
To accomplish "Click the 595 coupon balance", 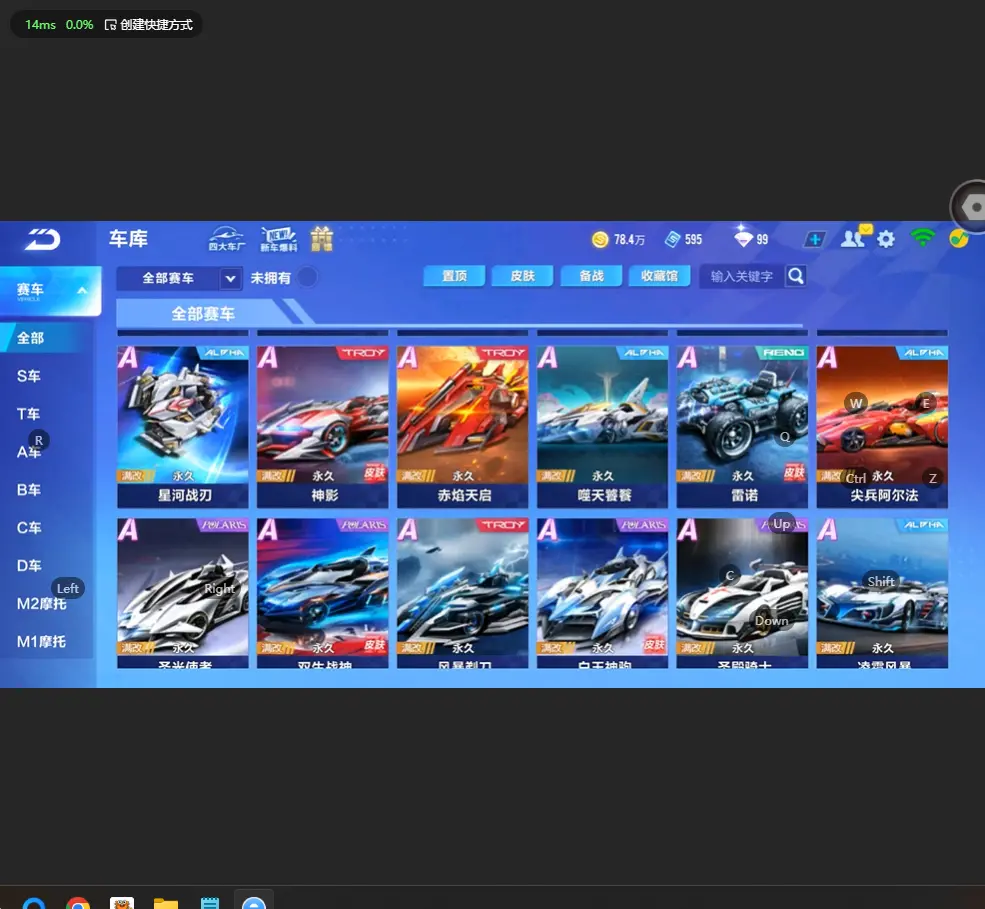I will point(694,240).
